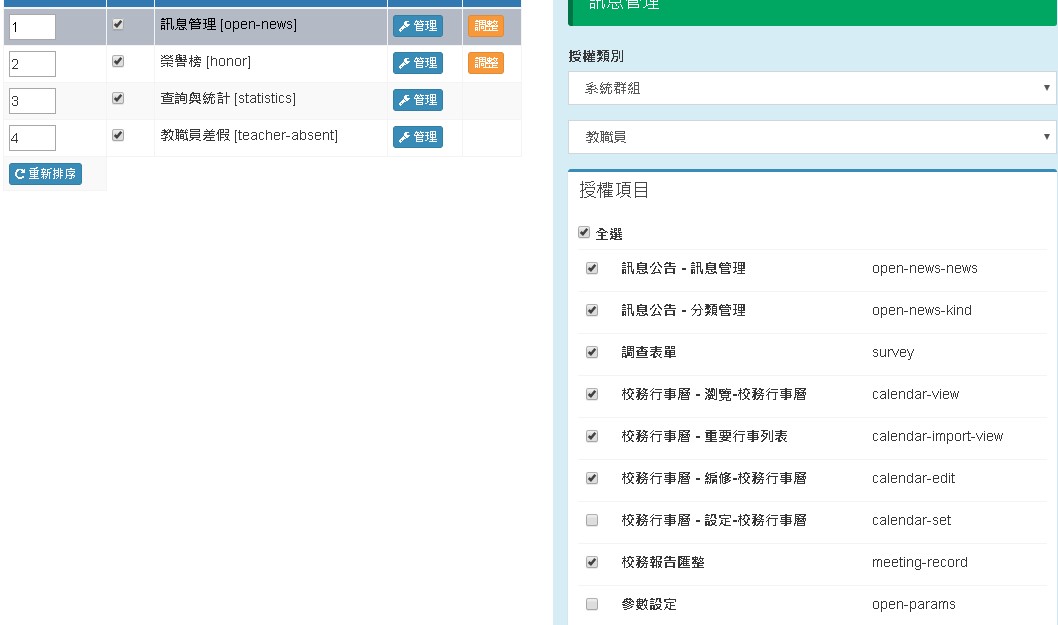Click the 訊息管理 [open-news] module name

(x=229, y=24)
